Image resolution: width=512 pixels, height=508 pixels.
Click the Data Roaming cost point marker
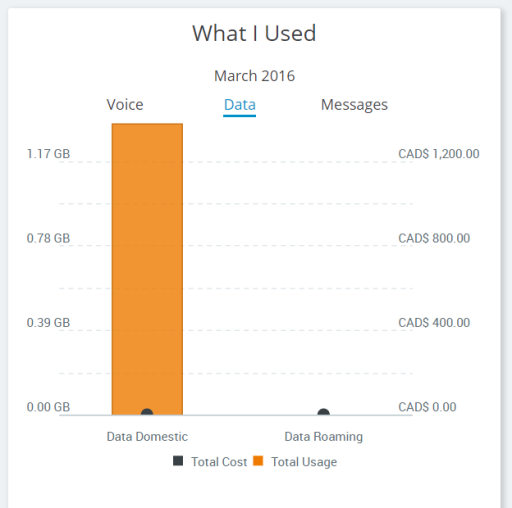pyautogui.click(x=323, y=412)
